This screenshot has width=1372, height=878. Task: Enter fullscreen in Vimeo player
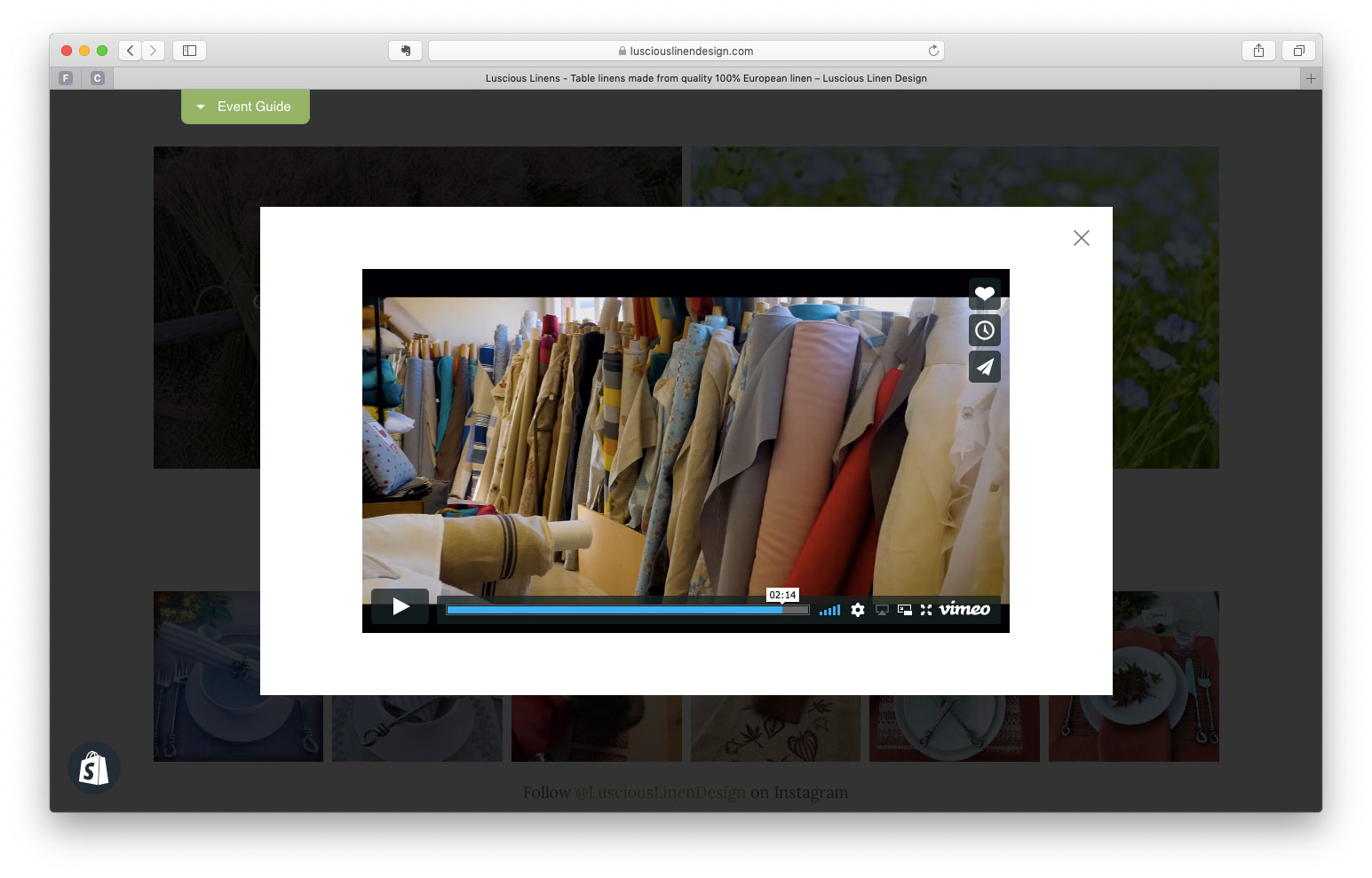coord(926,610)
